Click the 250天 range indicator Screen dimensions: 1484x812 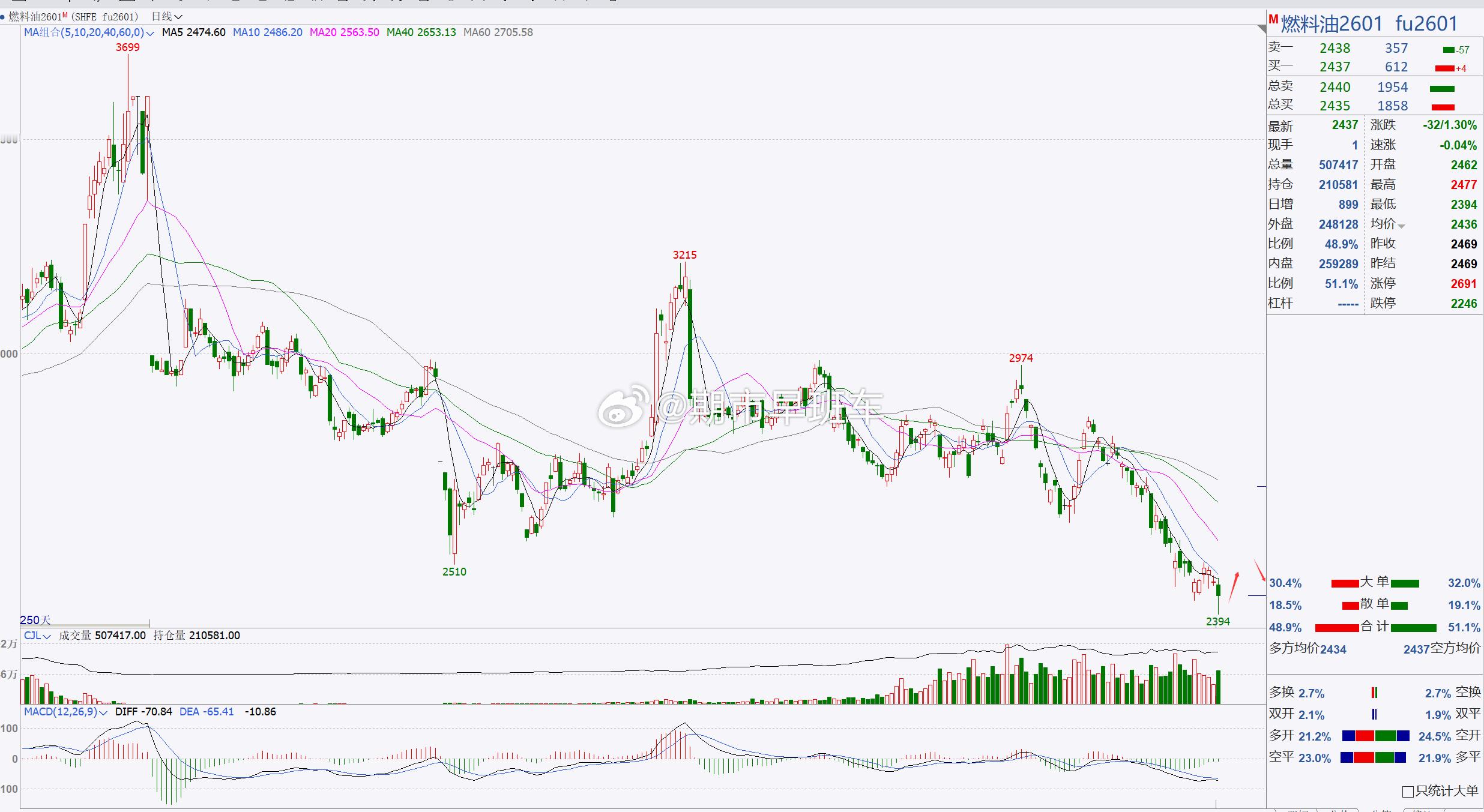(35, 620)
